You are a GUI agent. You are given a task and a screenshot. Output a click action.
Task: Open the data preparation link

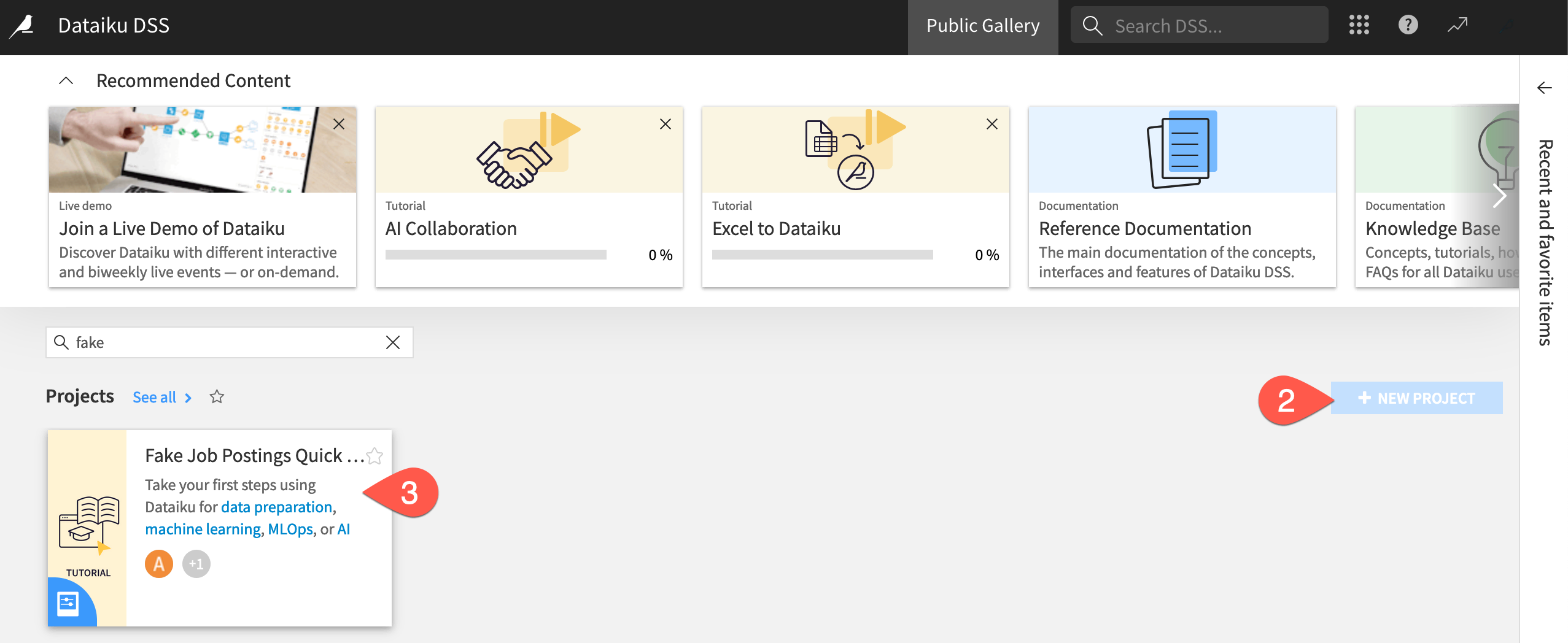click(x=276, y=507)
